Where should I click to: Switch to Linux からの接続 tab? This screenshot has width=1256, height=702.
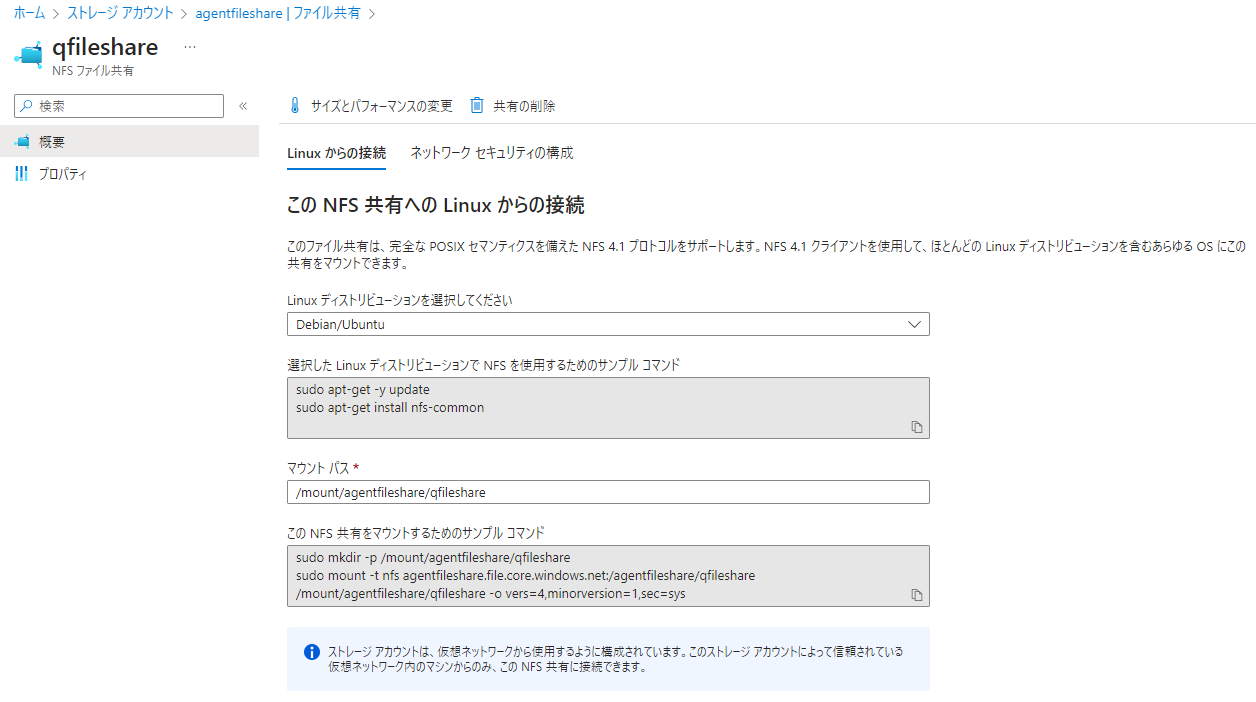336,153
